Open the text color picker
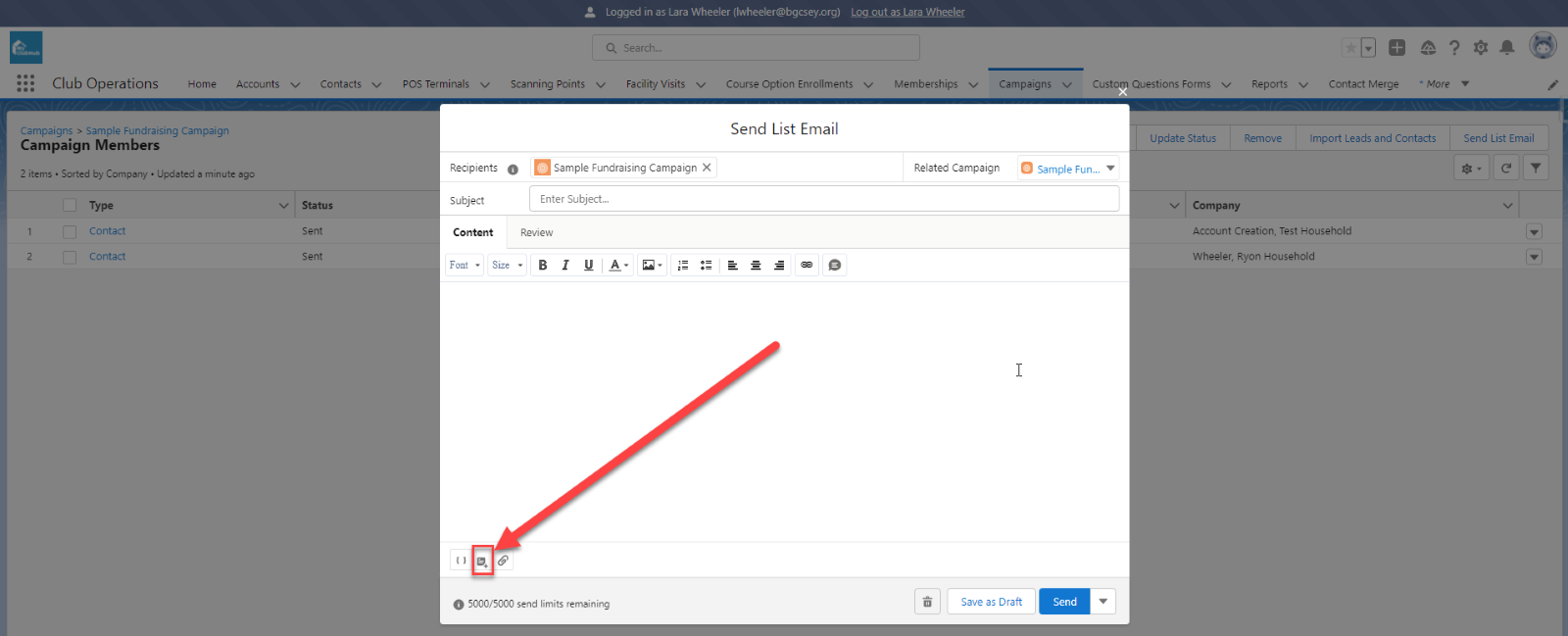Image resolution: width=1568 pixels, height=636 pixels. click(x=617, y=266)
